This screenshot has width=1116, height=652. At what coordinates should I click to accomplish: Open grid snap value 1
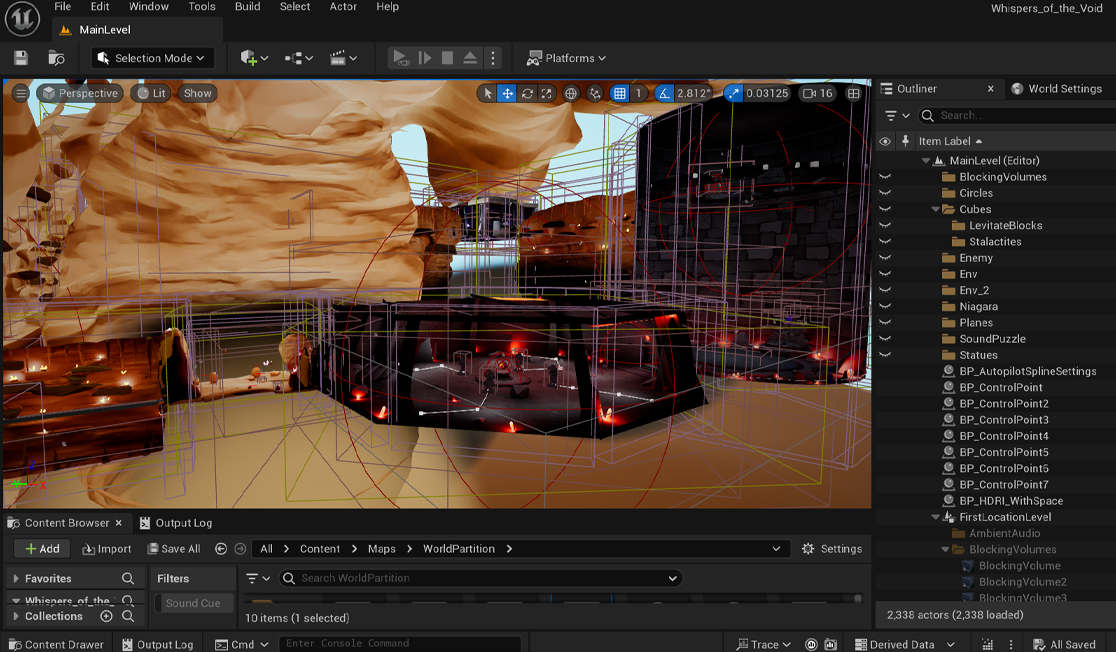point(638,93)
